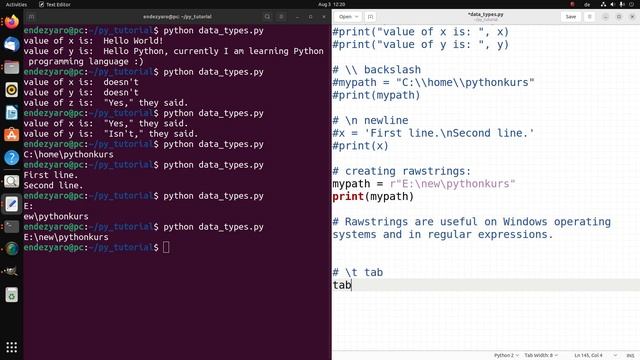
Task: Click terminal output 'E:\new\pythonkurs'
Action: 66,237
